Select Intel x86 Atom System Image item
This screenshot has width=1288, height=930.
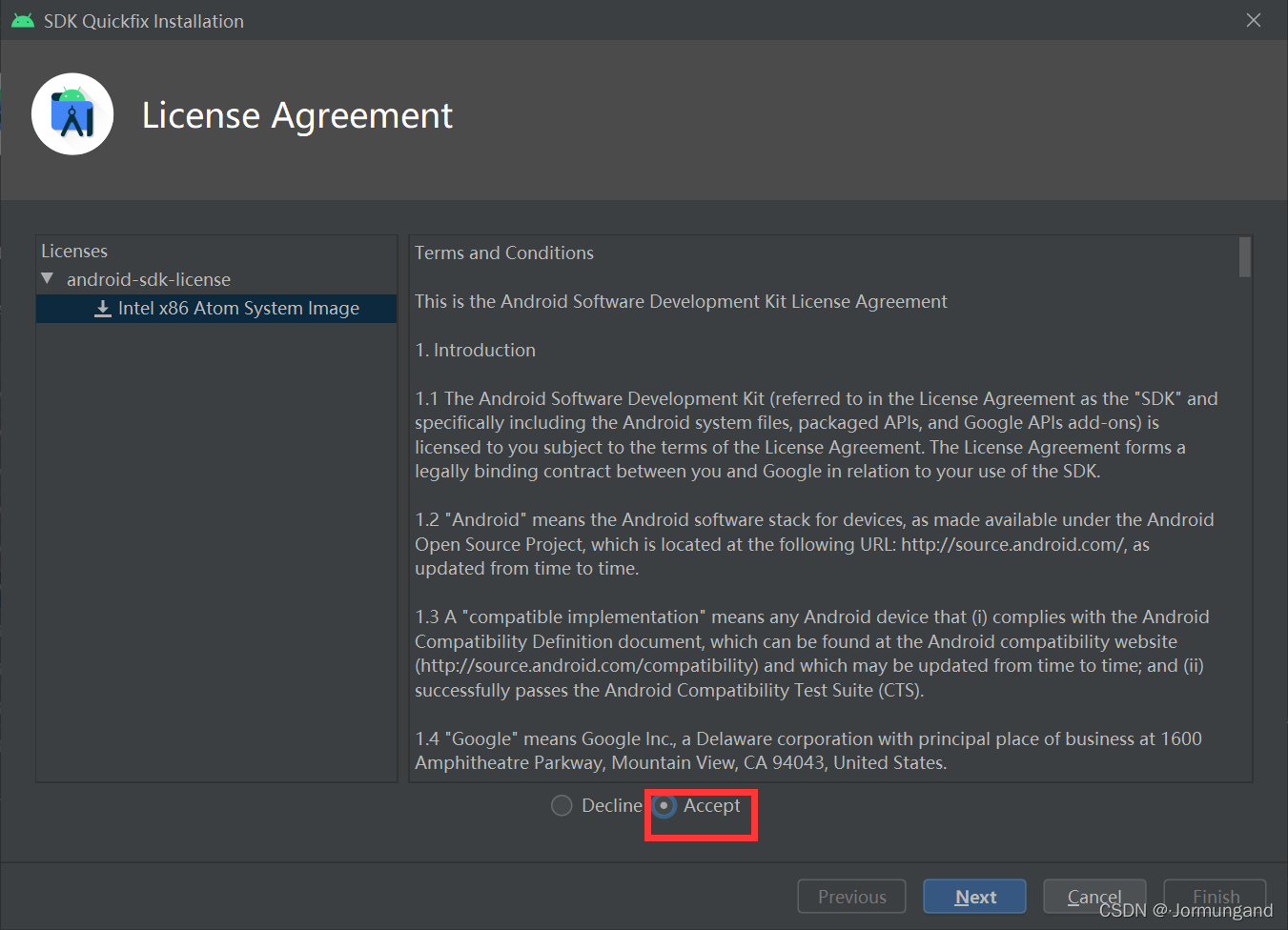(216, 309)
